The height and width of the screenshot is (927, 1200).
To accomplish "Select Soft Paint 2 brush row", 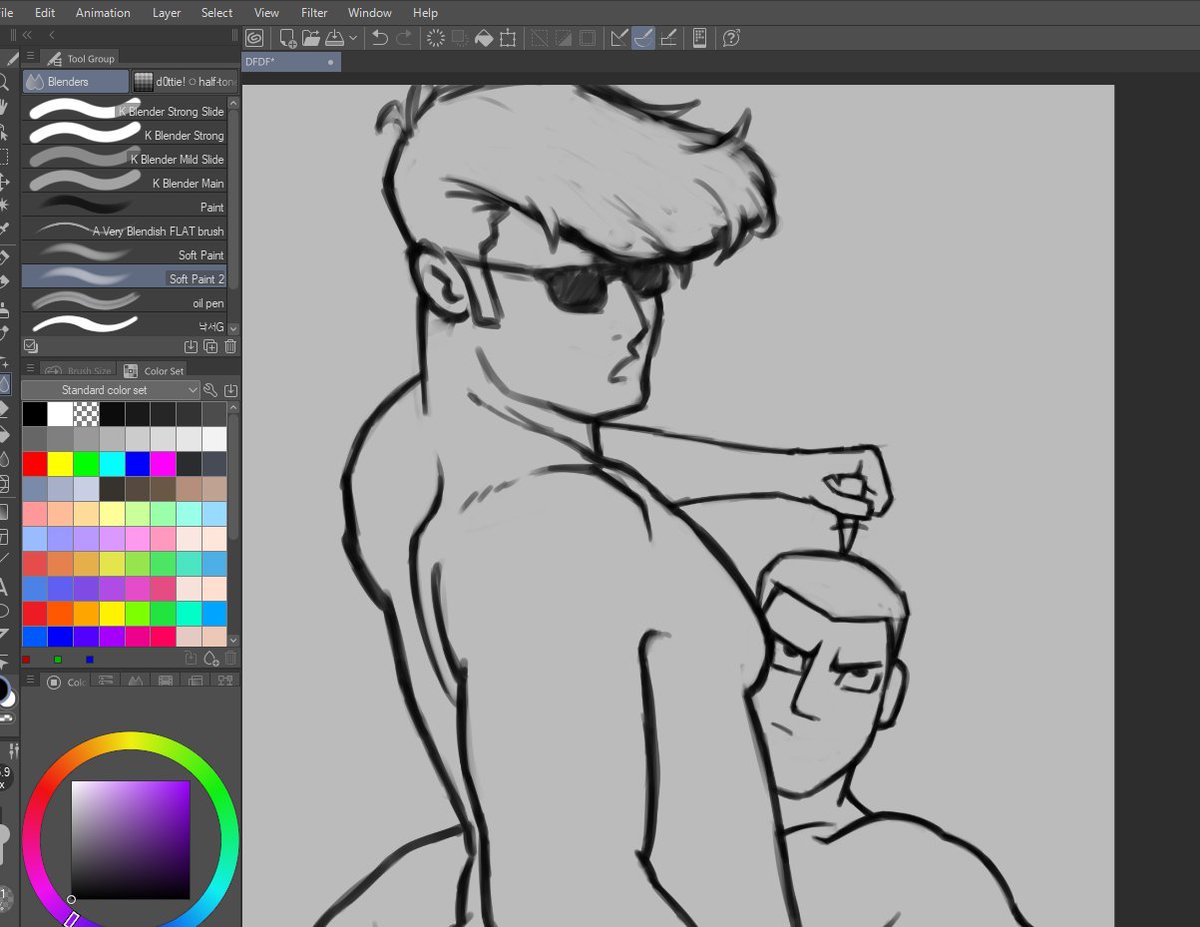I will pos(125,278).
